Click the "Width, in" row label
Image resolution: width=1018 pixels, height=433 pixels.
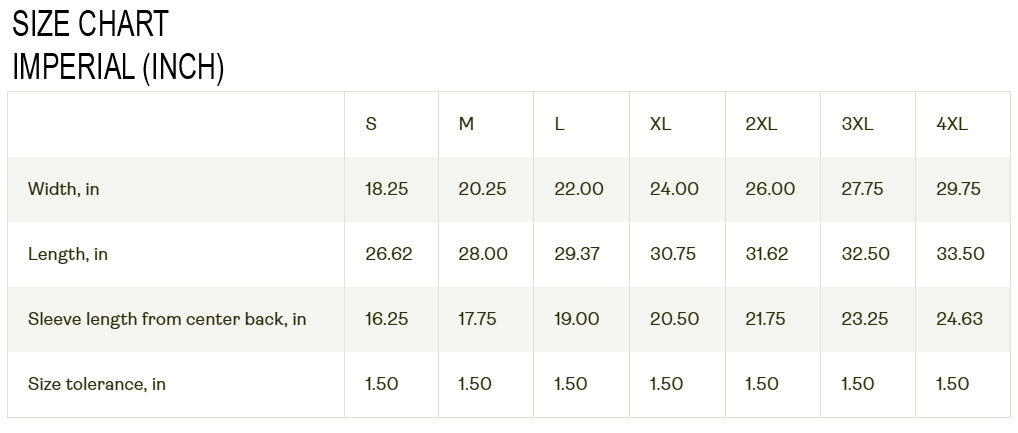[64, 189]
